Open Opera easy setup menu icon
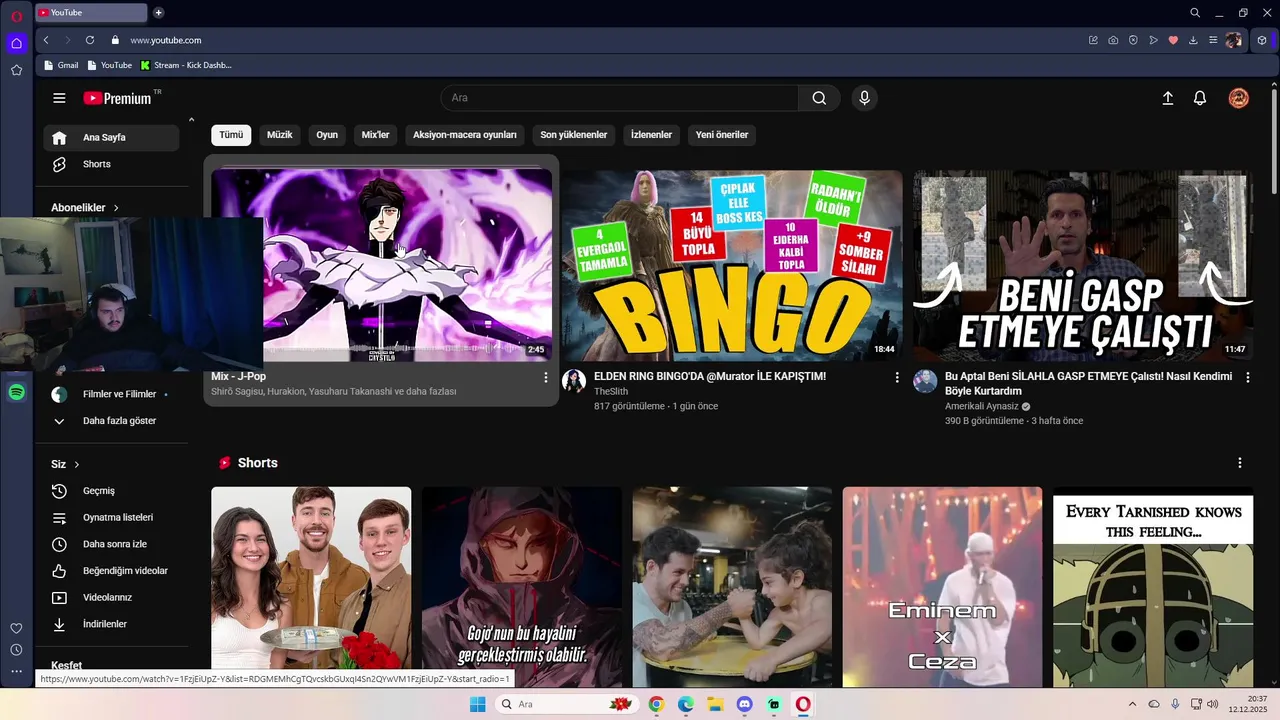This screenshot has width=1280, height=720. click(x=1213, y=40)
